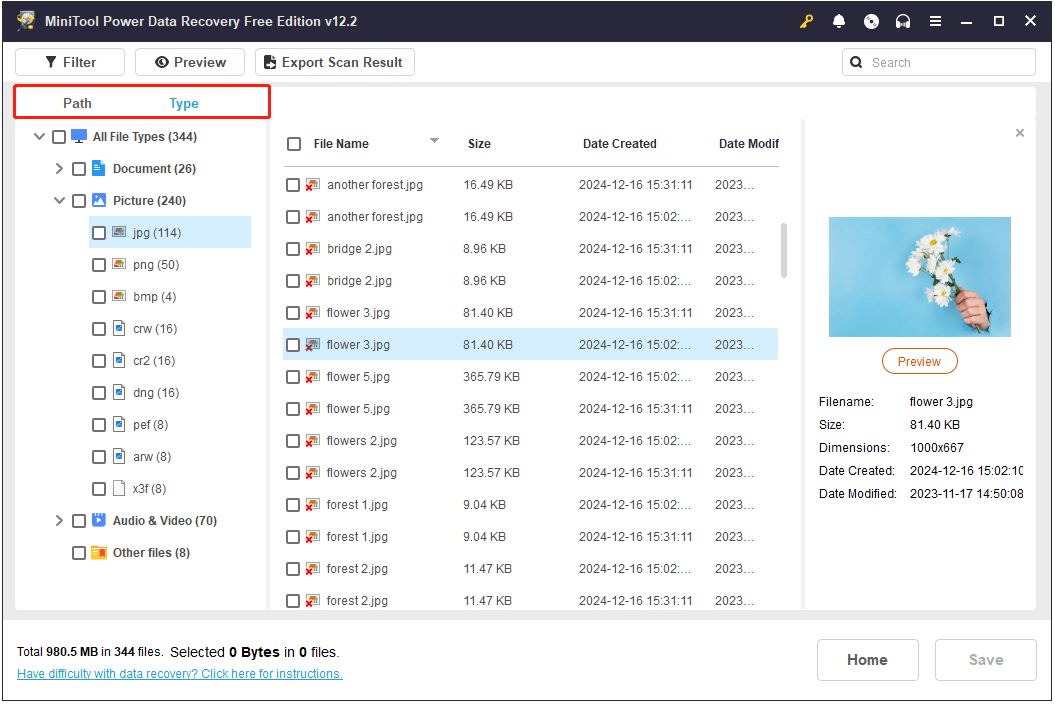Open notifications via the bell icon
The width and height of the screenshot is (1055, 704).
click(839, 20)
